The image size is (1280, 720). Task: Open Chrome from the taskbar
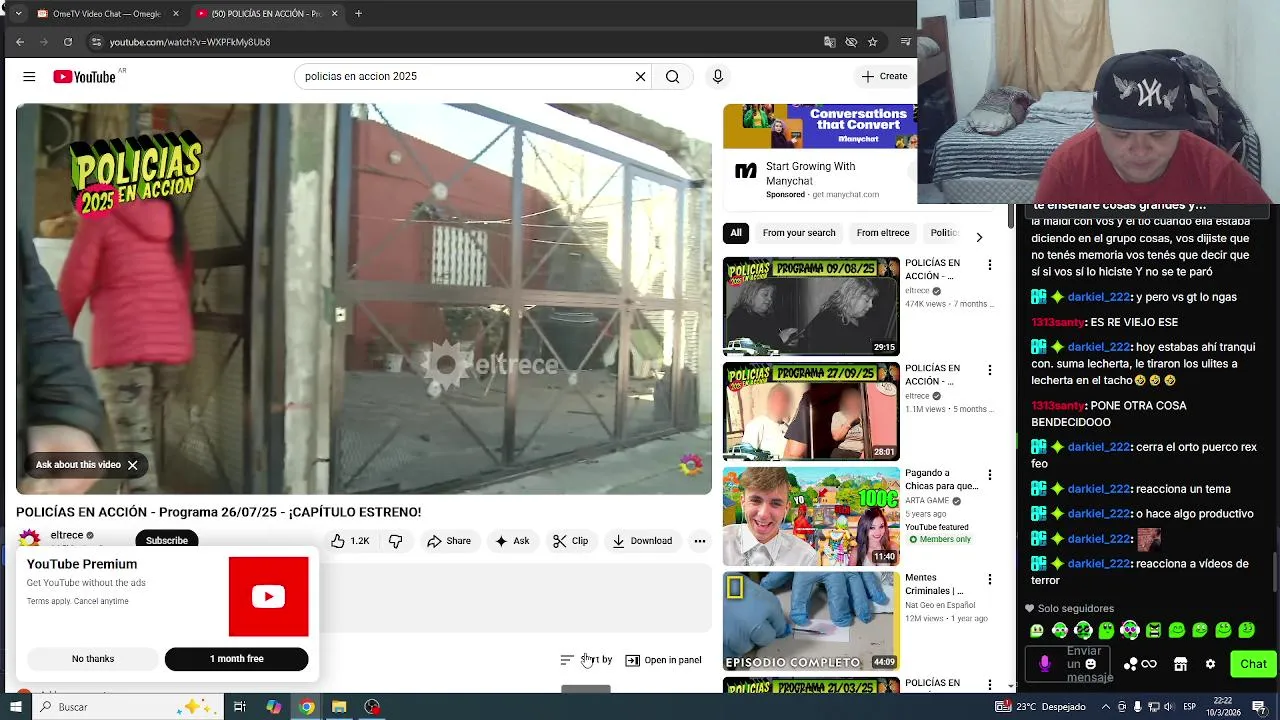click(306, 707)
